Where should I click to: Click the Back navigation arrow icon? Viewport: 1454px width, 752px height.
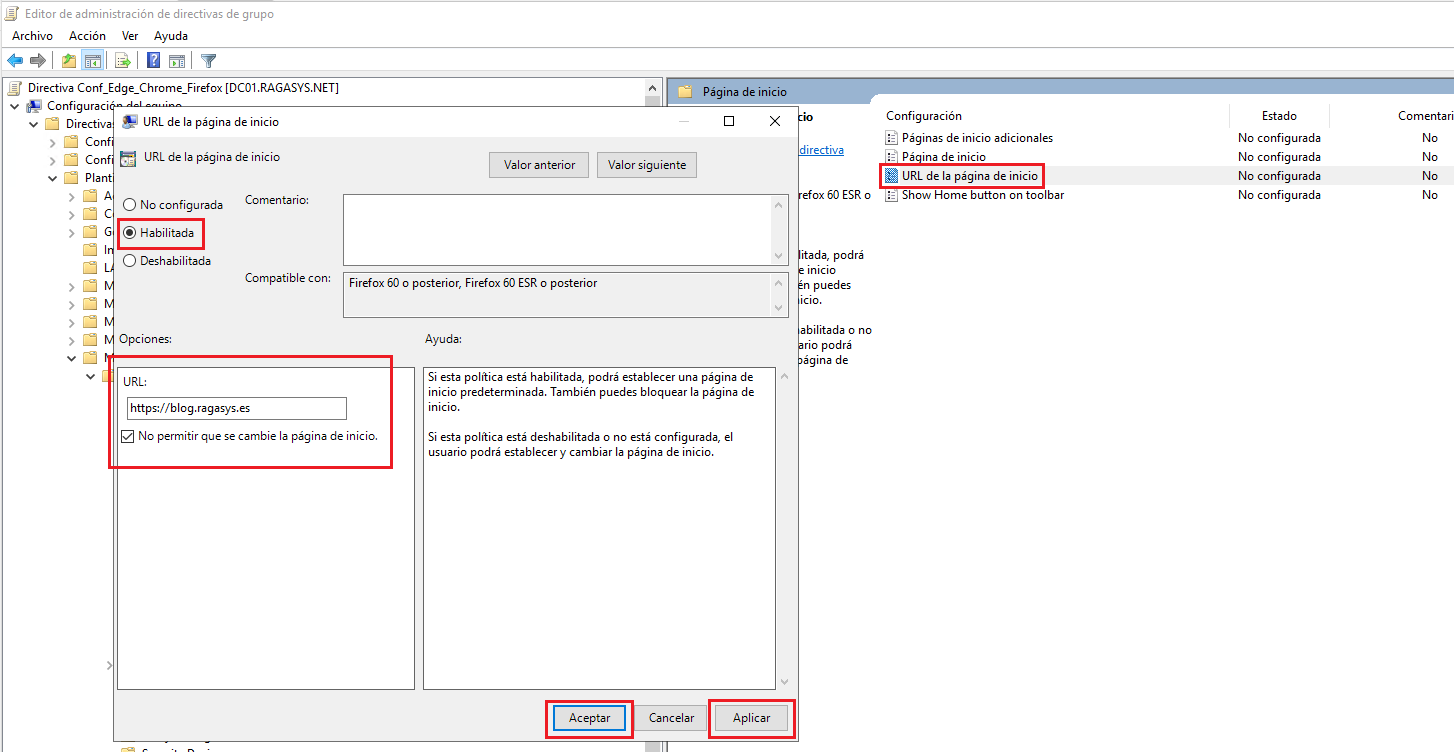tap(15, 60)
